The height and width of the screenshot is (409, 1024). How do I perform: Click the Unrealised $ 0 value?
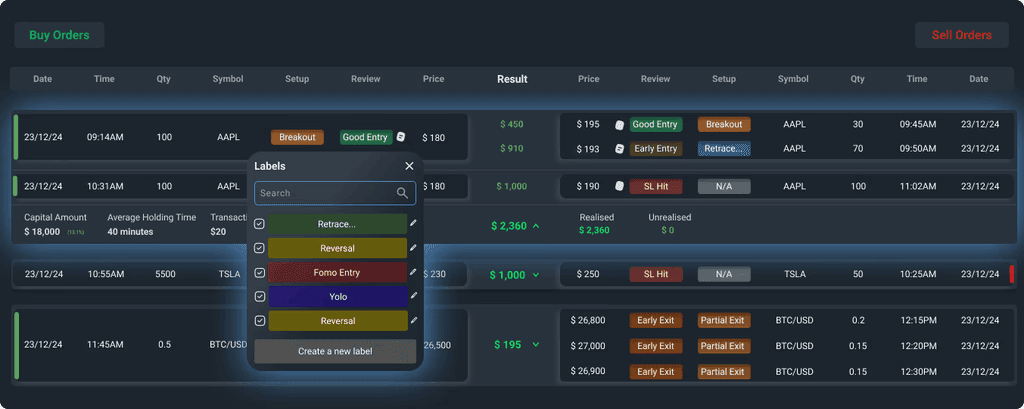(667, 230)
